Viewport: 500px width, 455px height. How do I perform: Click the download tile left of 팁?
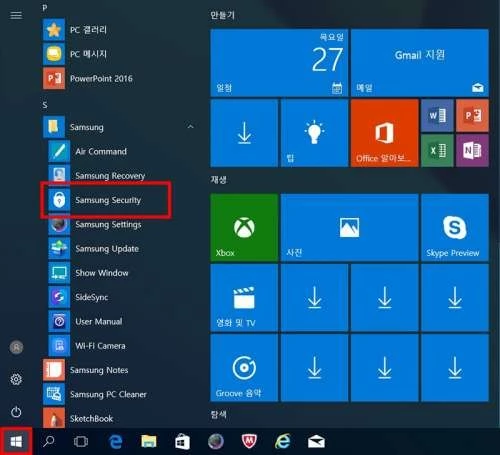[x=244, y=133]
